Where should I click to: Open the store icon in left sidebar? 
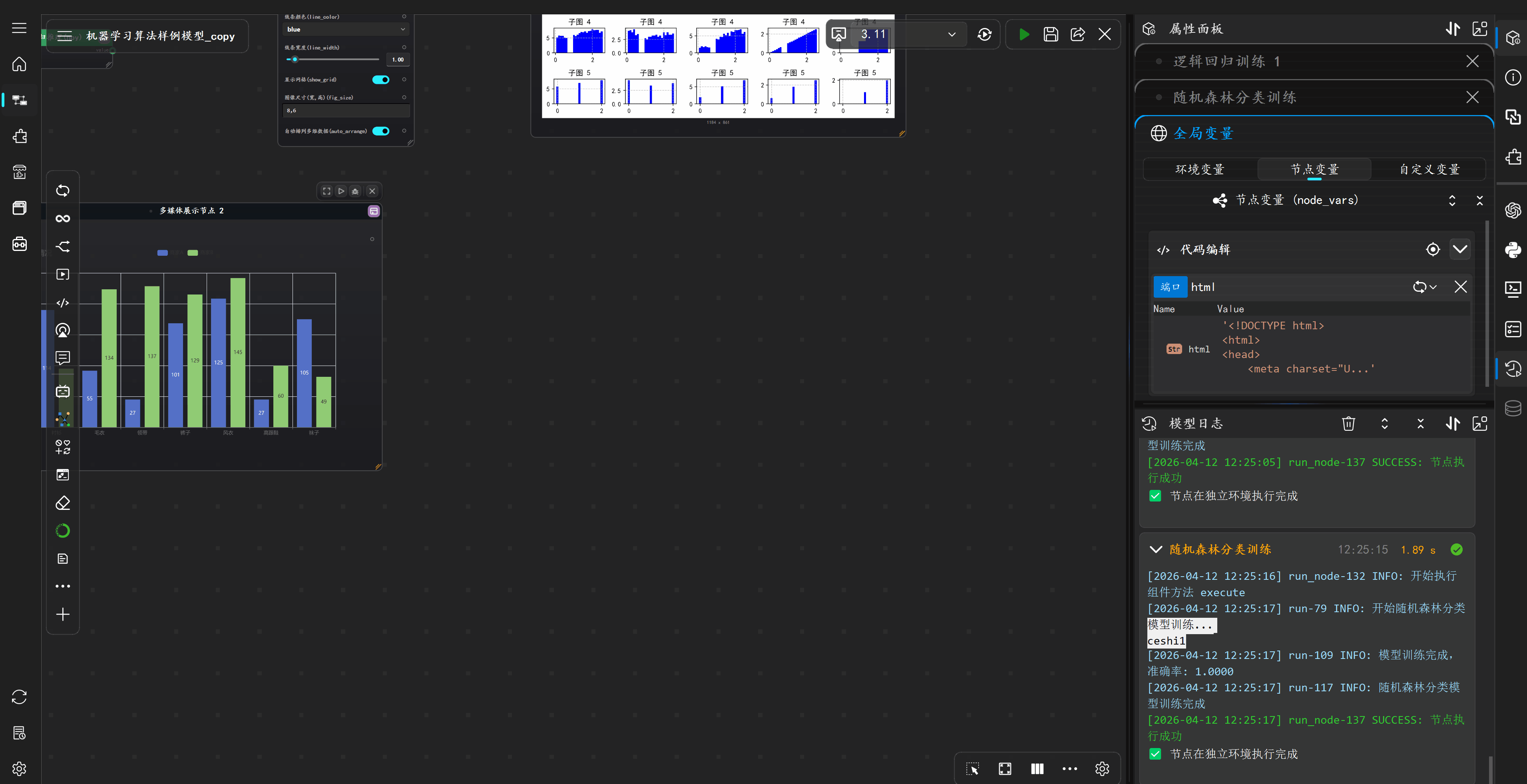20,172
